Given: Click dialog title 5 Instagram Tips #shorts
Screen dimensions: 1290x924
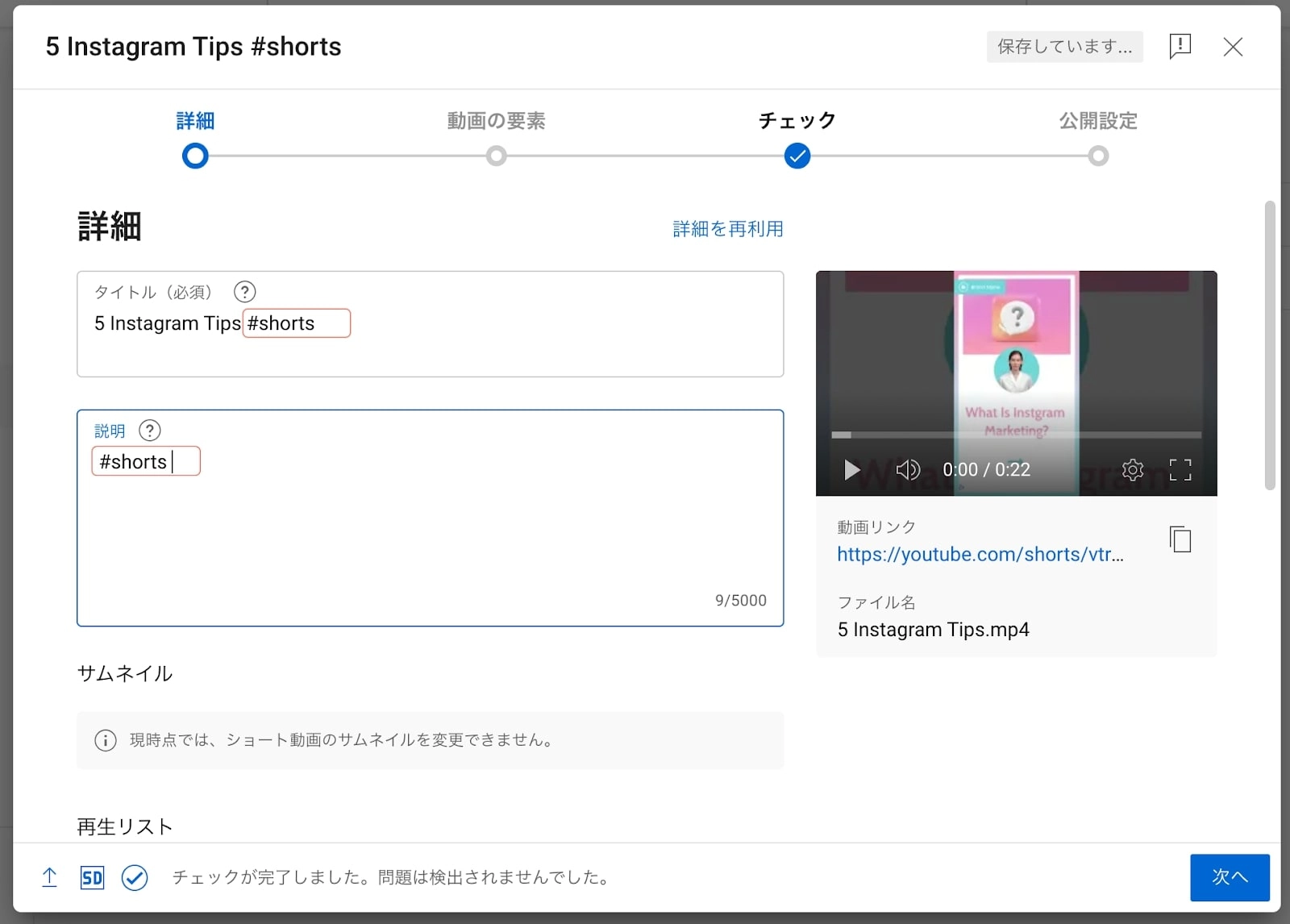Looking at the screenshot, I should (193, 47).
